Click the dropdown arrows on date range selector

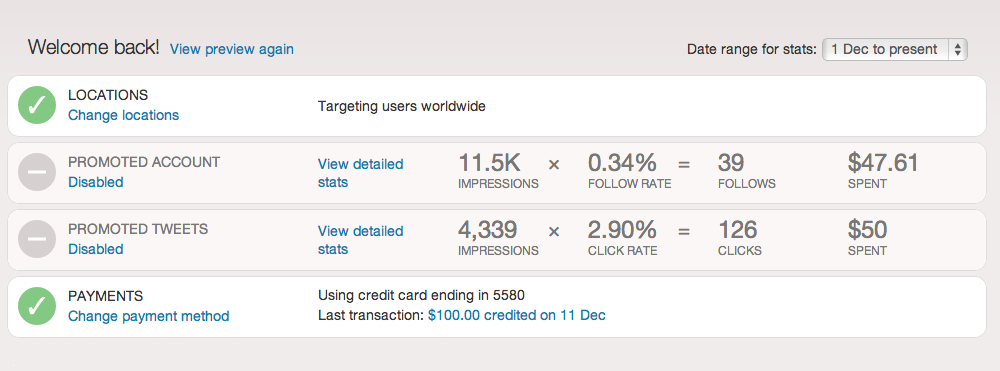(957, 50)
